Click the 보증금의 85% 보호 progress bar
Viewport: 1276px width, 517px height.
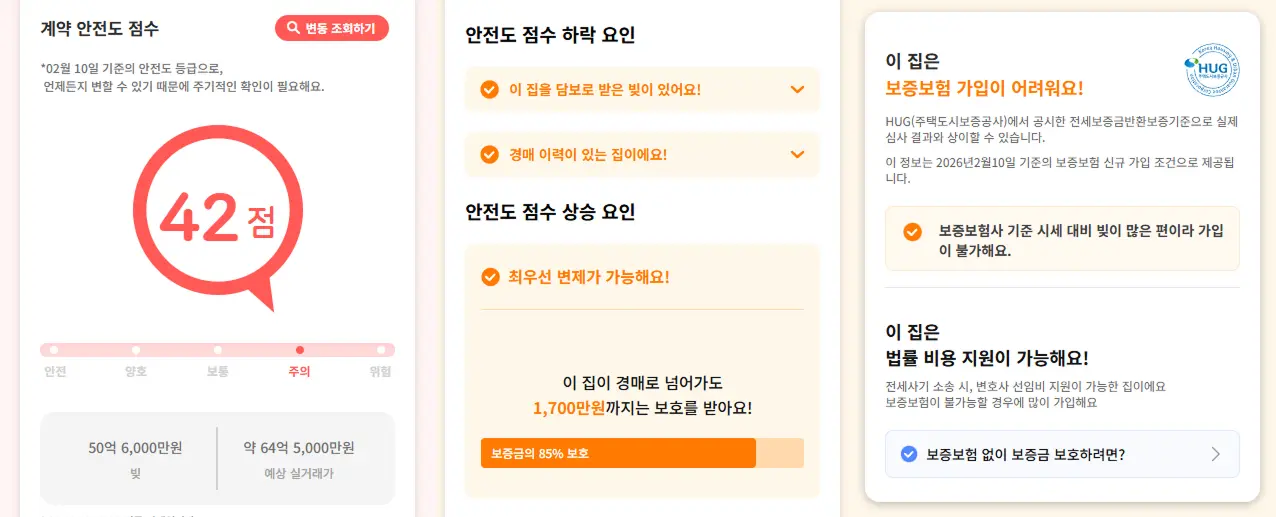(x=641, y=453)
